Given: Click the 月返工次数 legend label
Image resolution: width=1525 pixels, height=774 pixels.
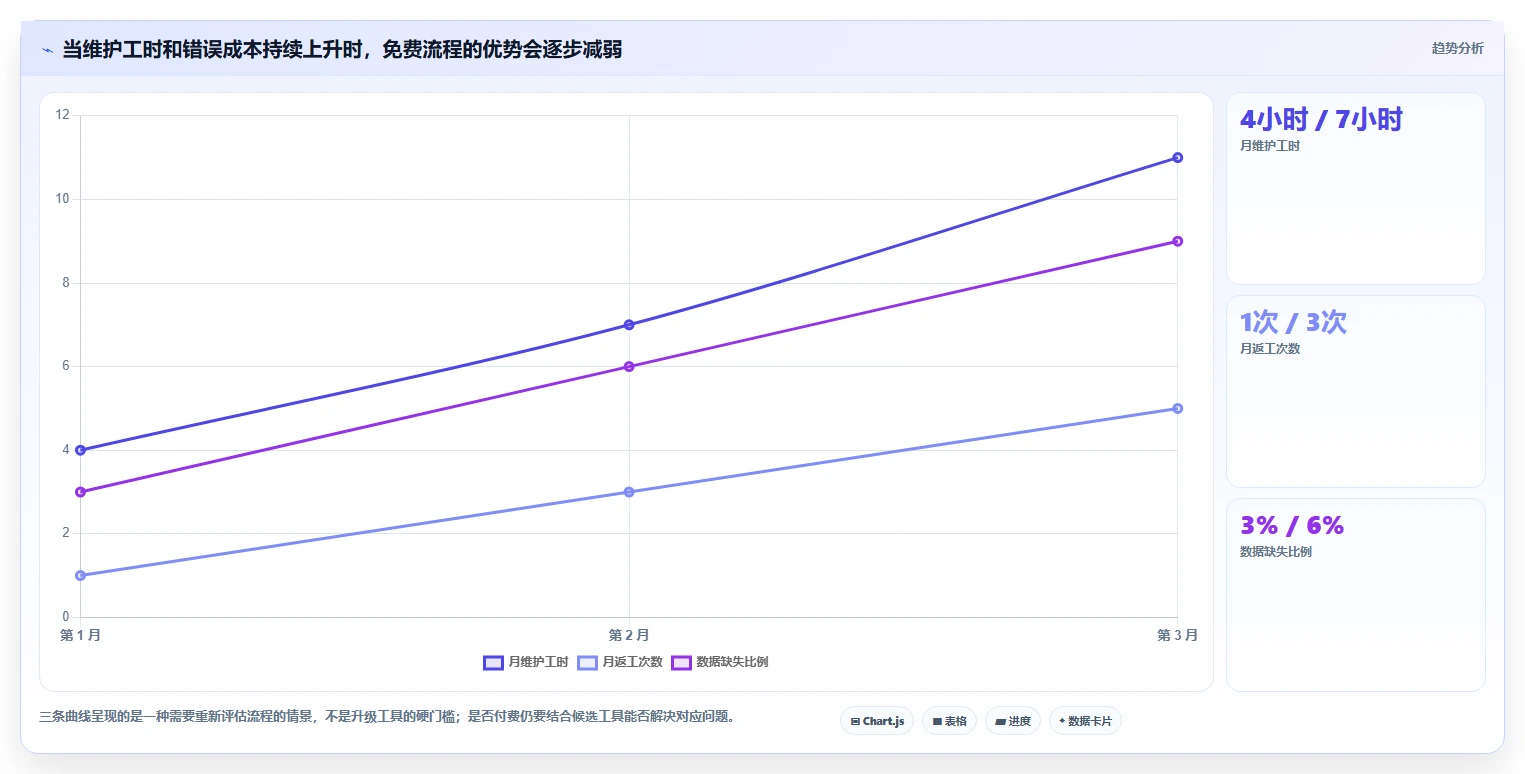Looking at the screenshot, I should point(632,662).
